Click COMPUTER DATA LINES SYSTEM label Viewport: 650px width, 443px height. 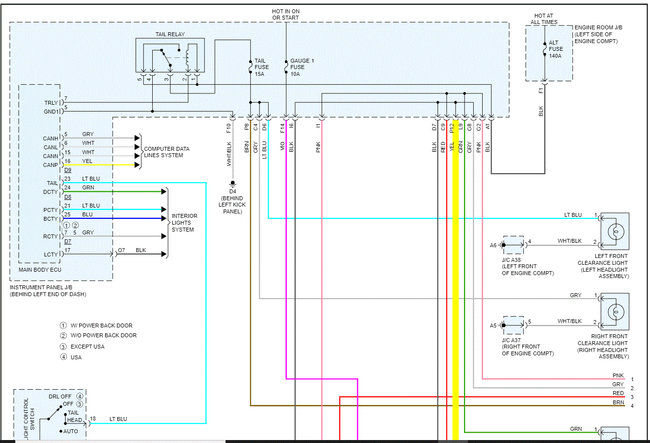pyautogui.click(x=167, y=152)
